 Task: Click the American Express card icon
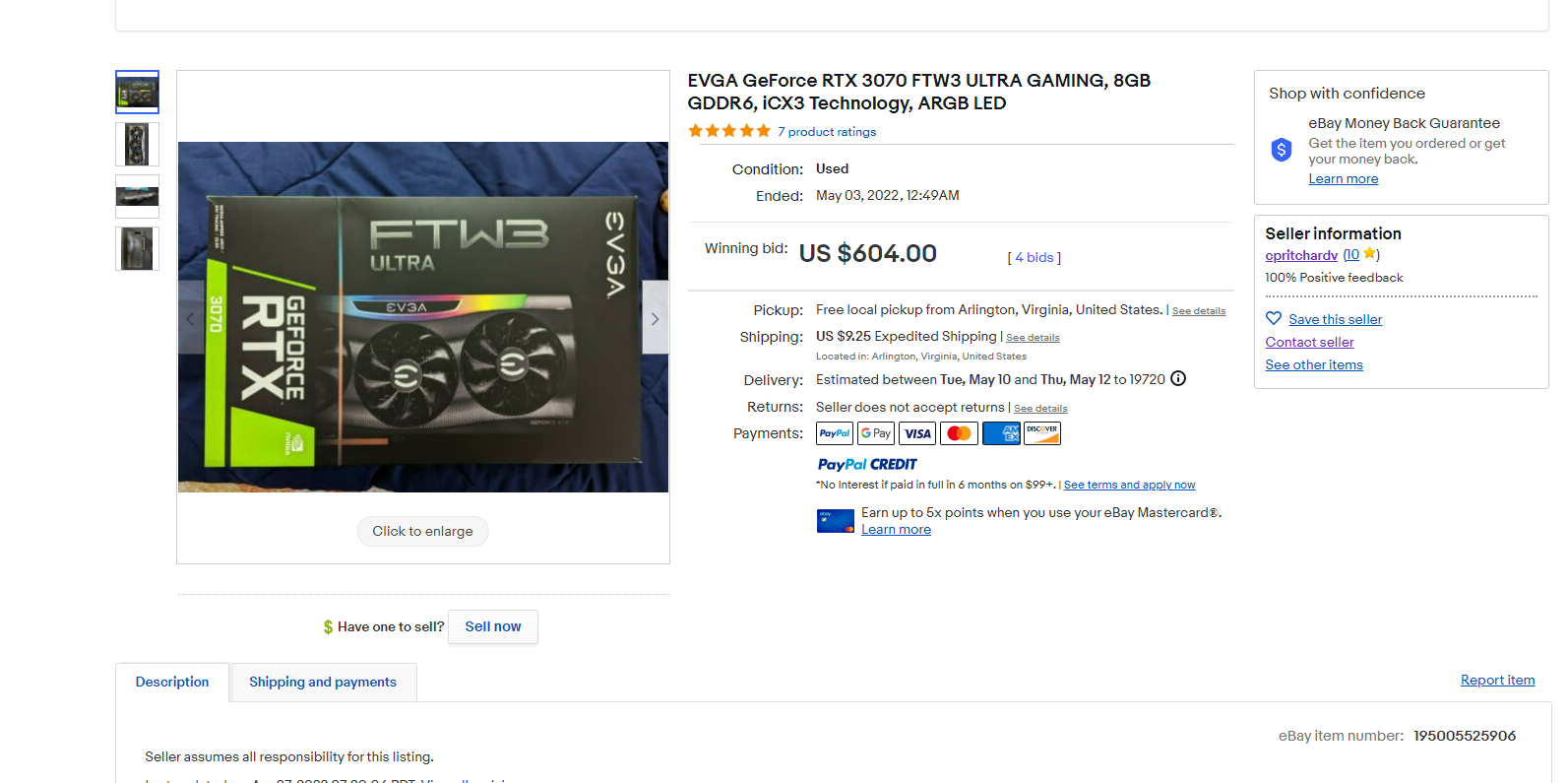(x=1001, y=433)
